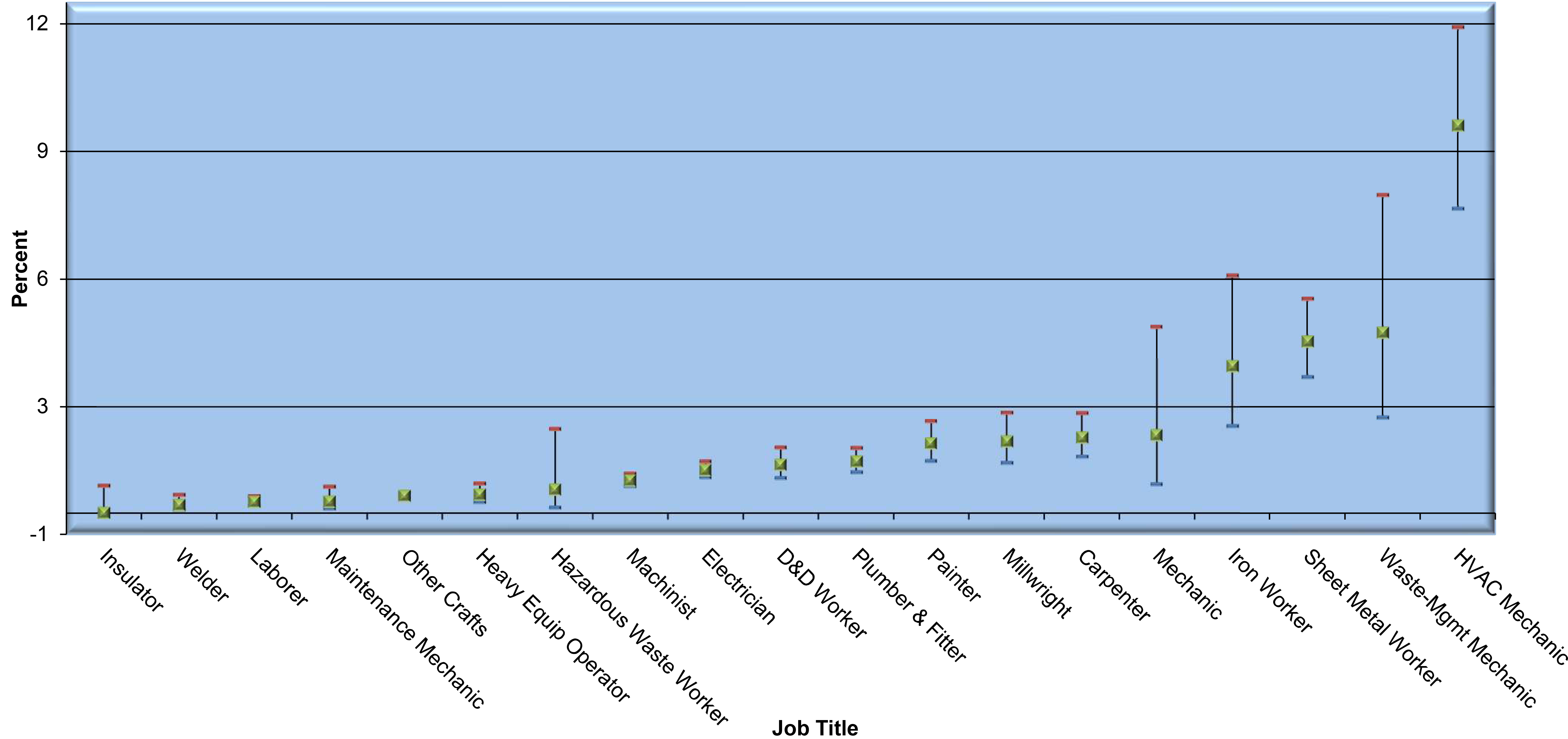Select the Other Crafts data point marker
Viewport: 1568px width, 739px height.
404,496
